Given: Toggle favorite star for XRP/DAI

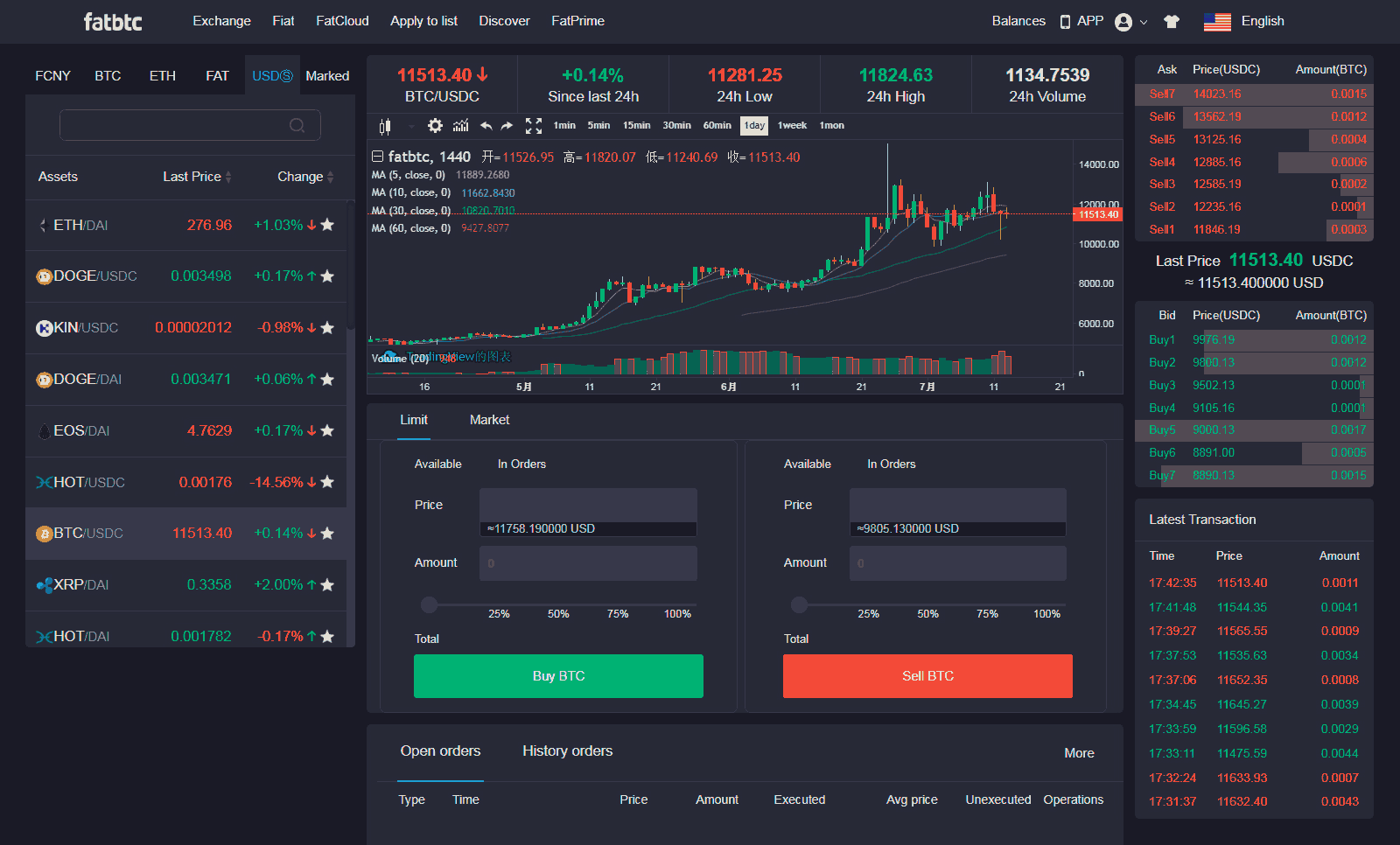Looking at the screenshot, I should click(x=327, y=584).
